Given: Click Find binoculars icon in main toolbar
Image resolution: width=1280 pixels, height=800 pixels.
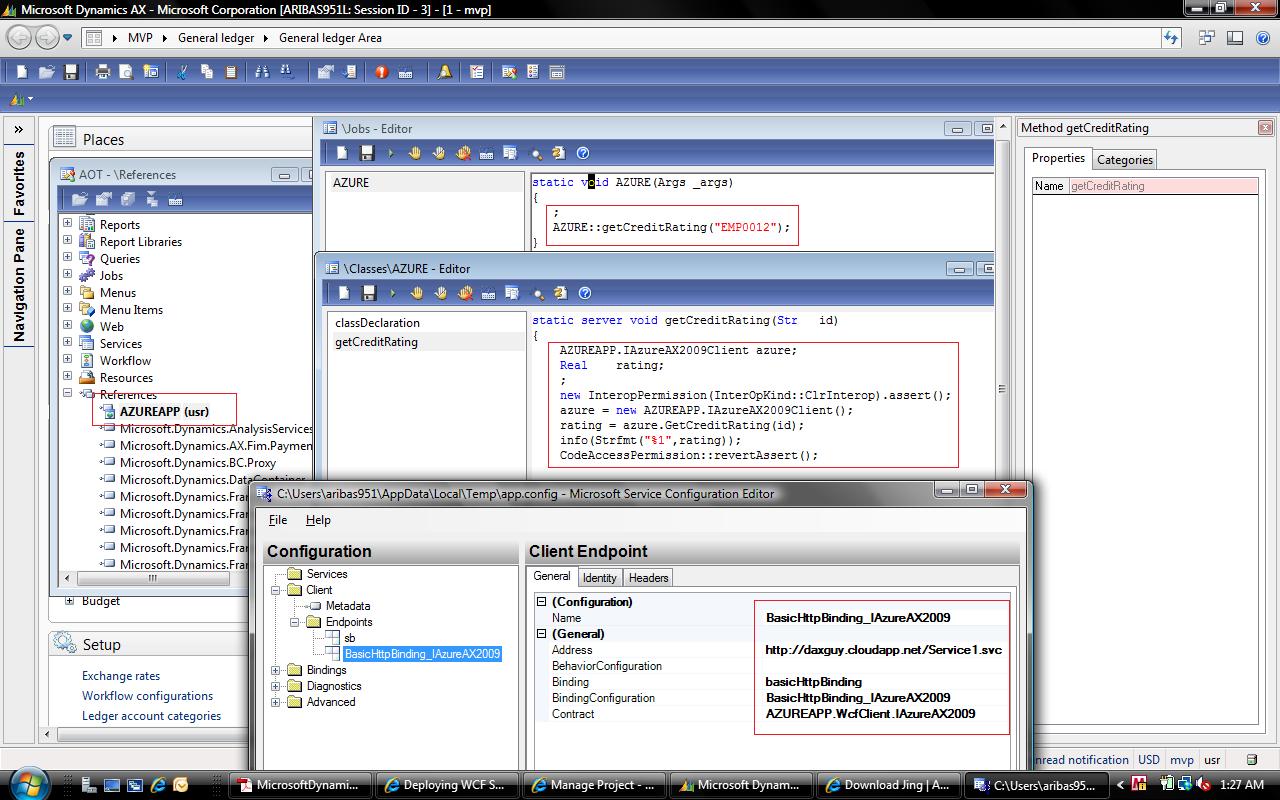Looking at the screenshot, I should coord(262,72).
